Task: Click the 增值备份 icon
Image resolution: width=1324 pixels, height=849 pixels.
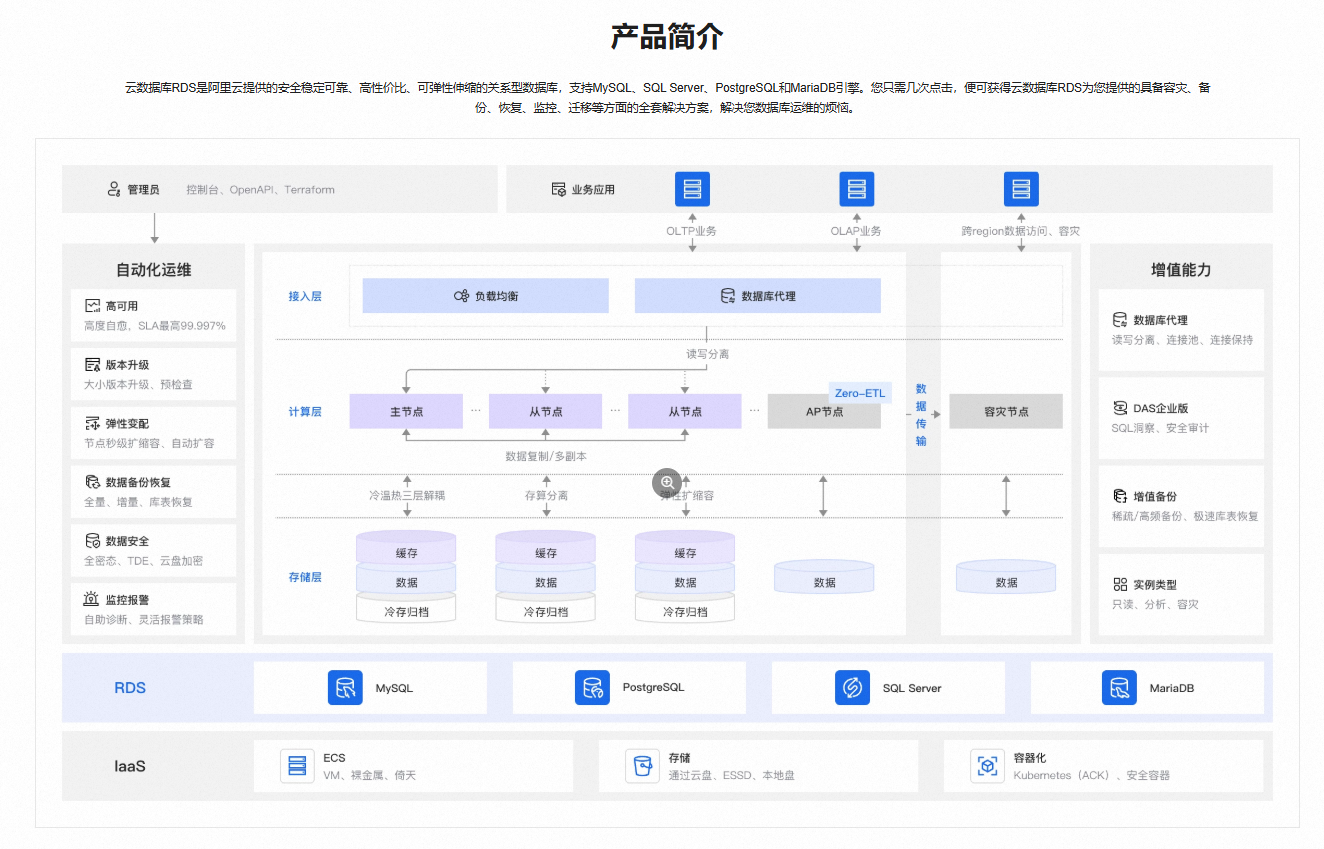Action: [x=1120, y=496]
